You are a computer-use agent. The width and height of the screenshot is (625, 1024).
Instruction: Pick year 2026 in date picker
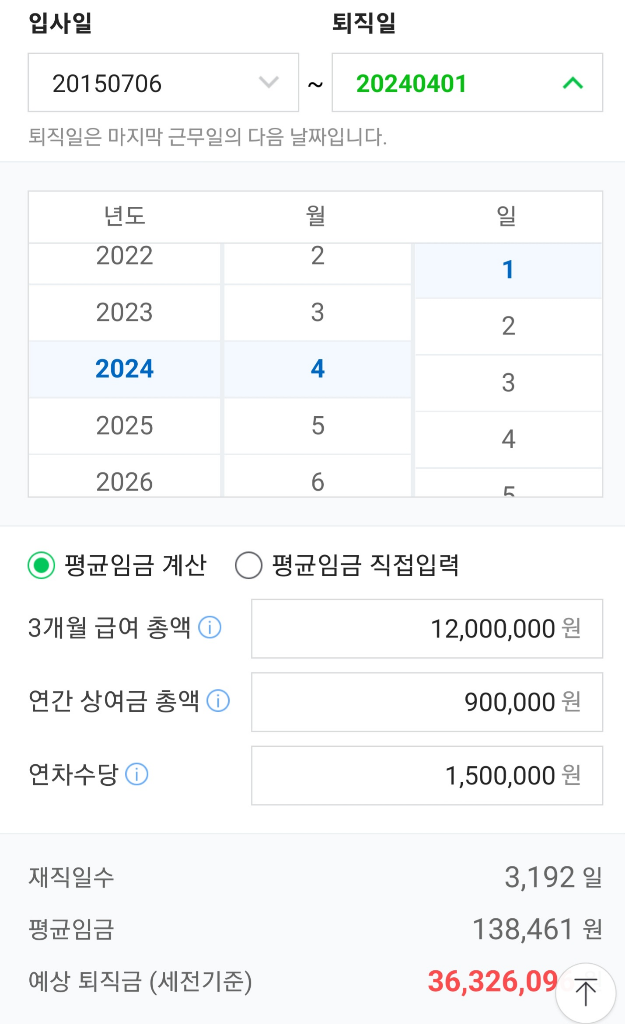124,480
